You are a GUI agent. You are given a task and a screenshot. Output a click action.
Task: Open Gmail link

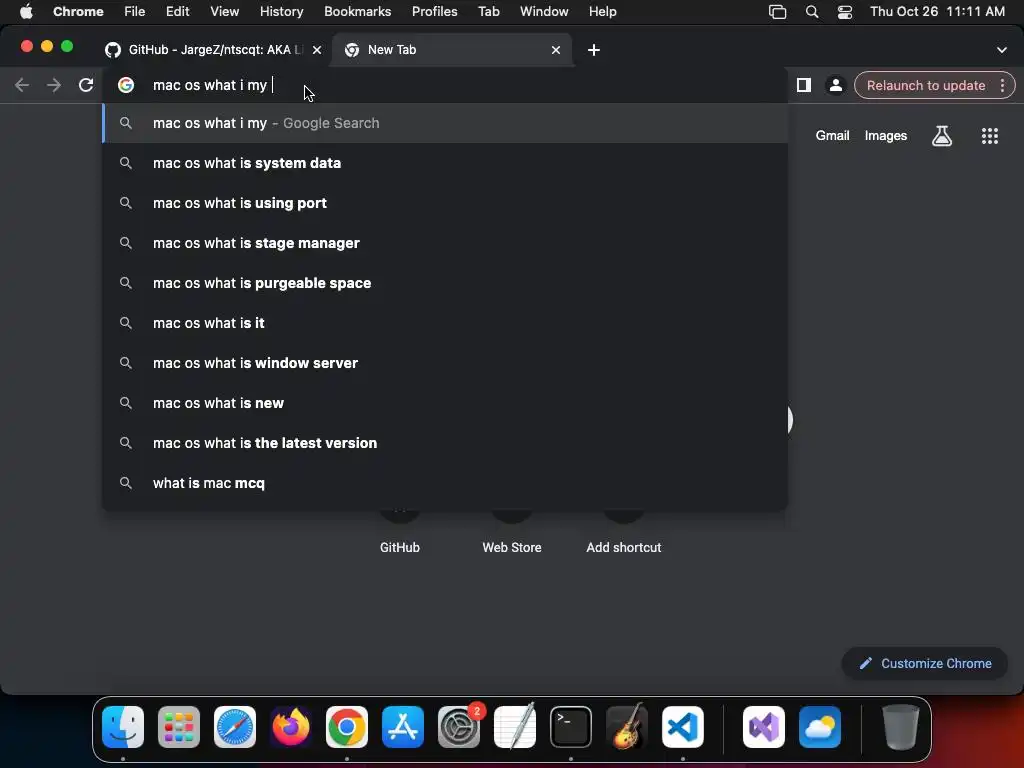(832, 136)
